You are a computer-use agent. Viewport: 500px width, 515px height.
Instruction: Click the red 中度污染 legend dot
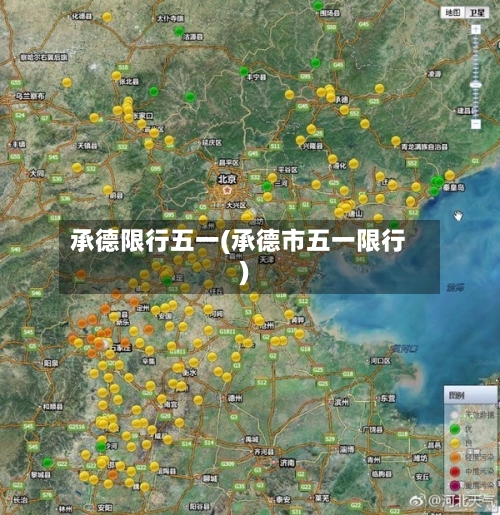455,471
